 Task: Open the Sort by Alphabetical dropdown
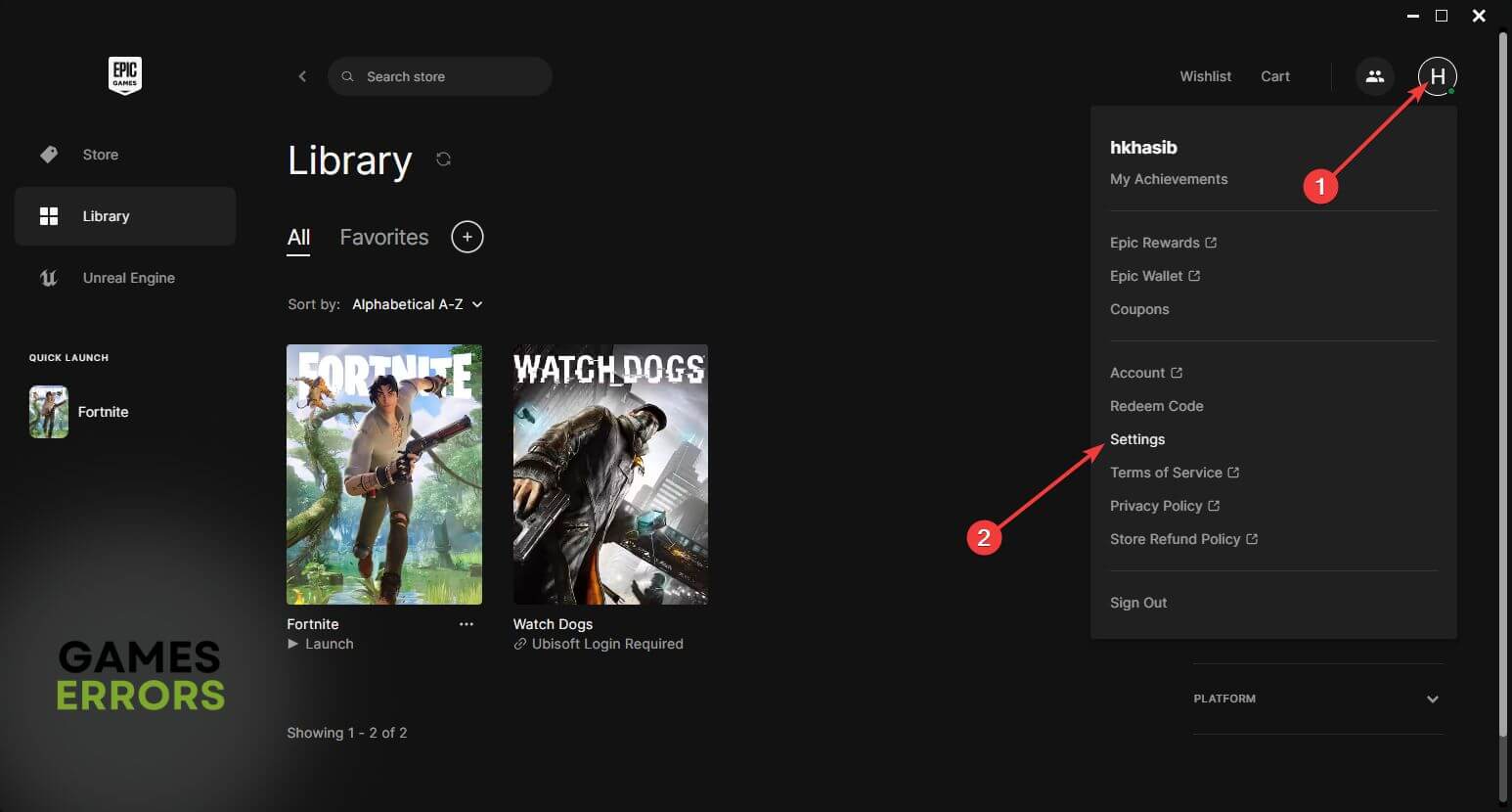[417, 304]
